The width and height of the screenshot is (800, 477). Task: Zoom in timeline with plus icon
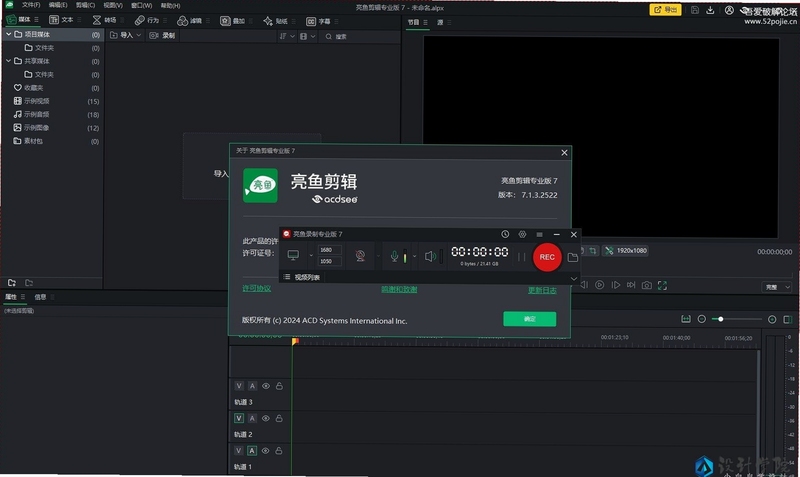click(x=772, y=319)
